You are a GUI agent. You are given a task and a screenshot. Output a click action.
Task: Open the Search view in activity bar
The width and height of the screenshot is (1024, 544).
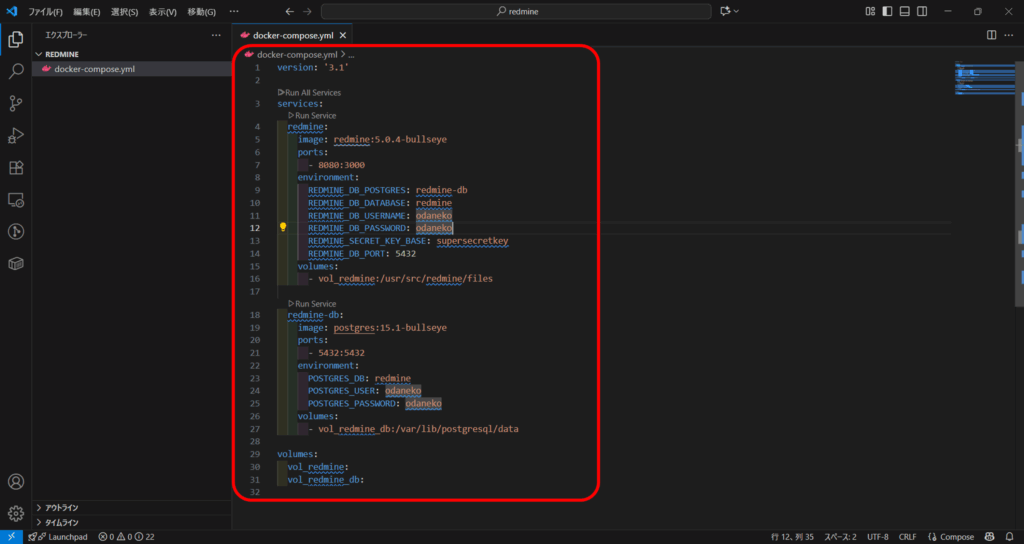(16, 72)
